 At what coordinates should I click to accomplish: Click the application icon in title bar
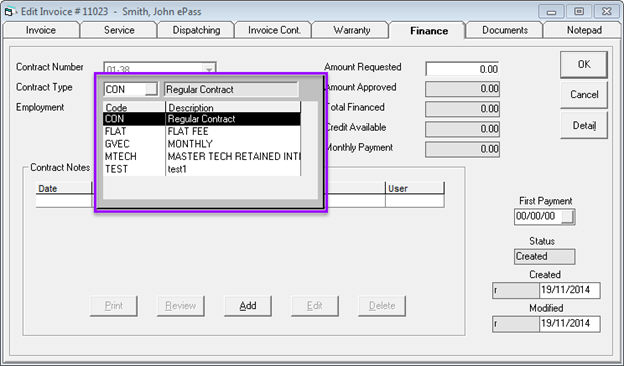pos(9,12)
